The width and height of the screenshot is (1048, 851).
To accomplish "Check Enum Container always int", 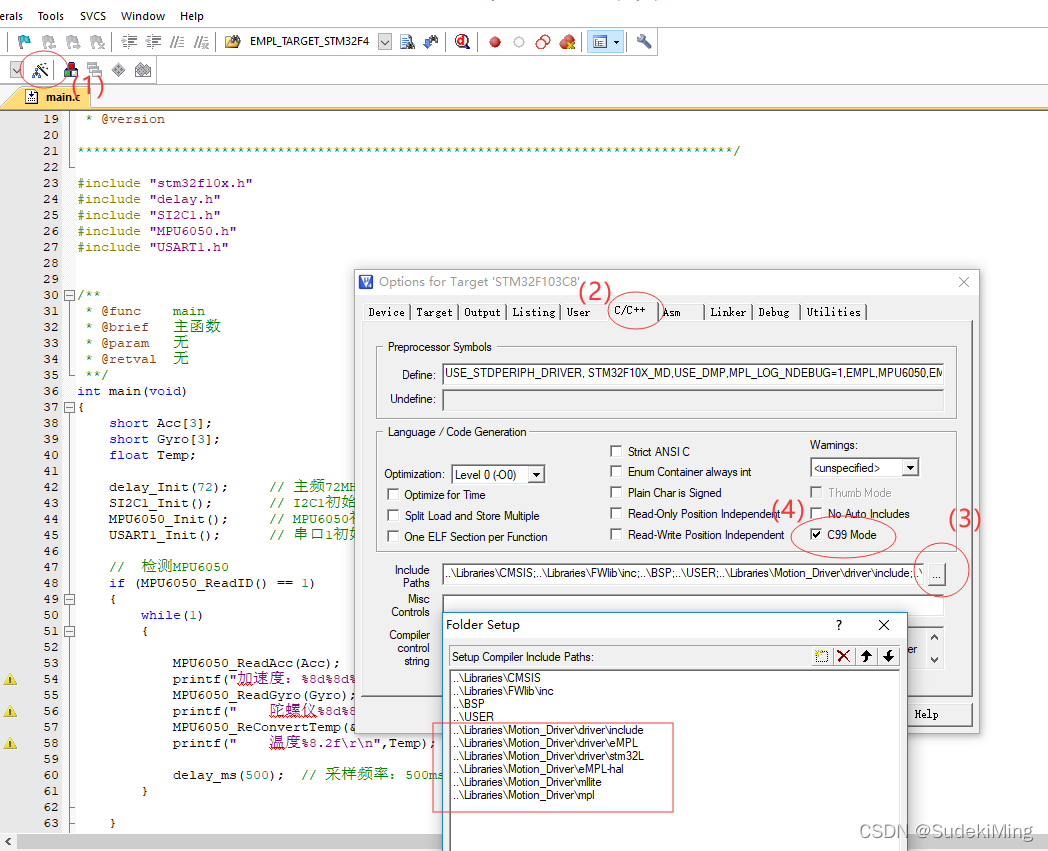I will coord(616,471).
